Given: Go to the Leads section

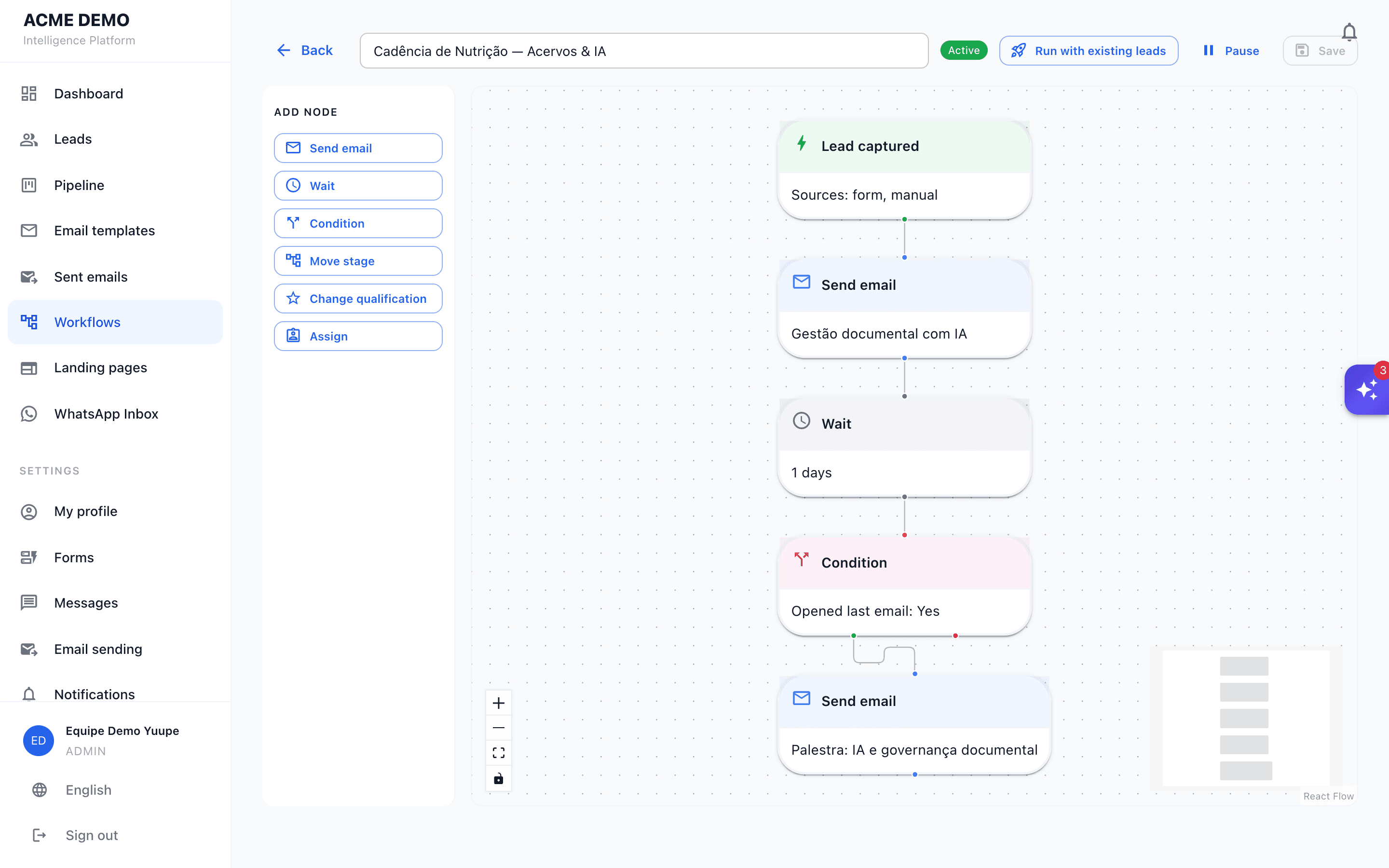Looking at the screenshot, I should tap(115, 139).
